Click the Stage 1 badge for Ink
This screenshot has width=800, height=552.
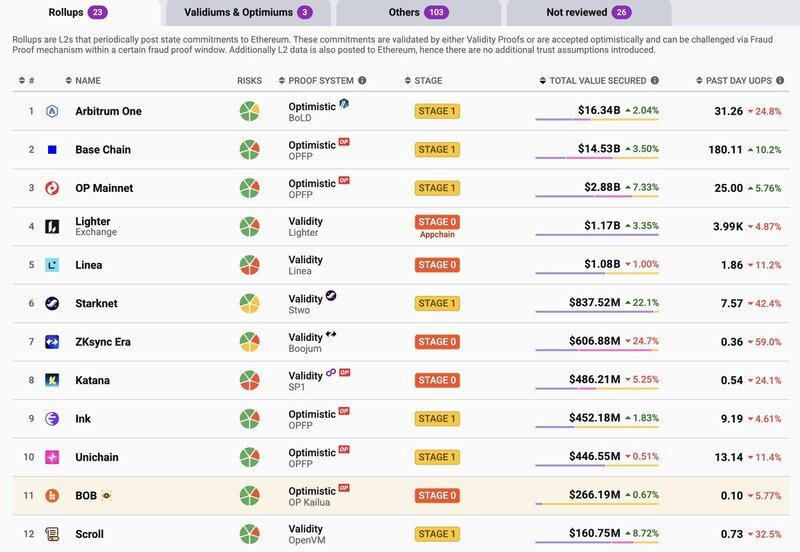tap(437, 419)
